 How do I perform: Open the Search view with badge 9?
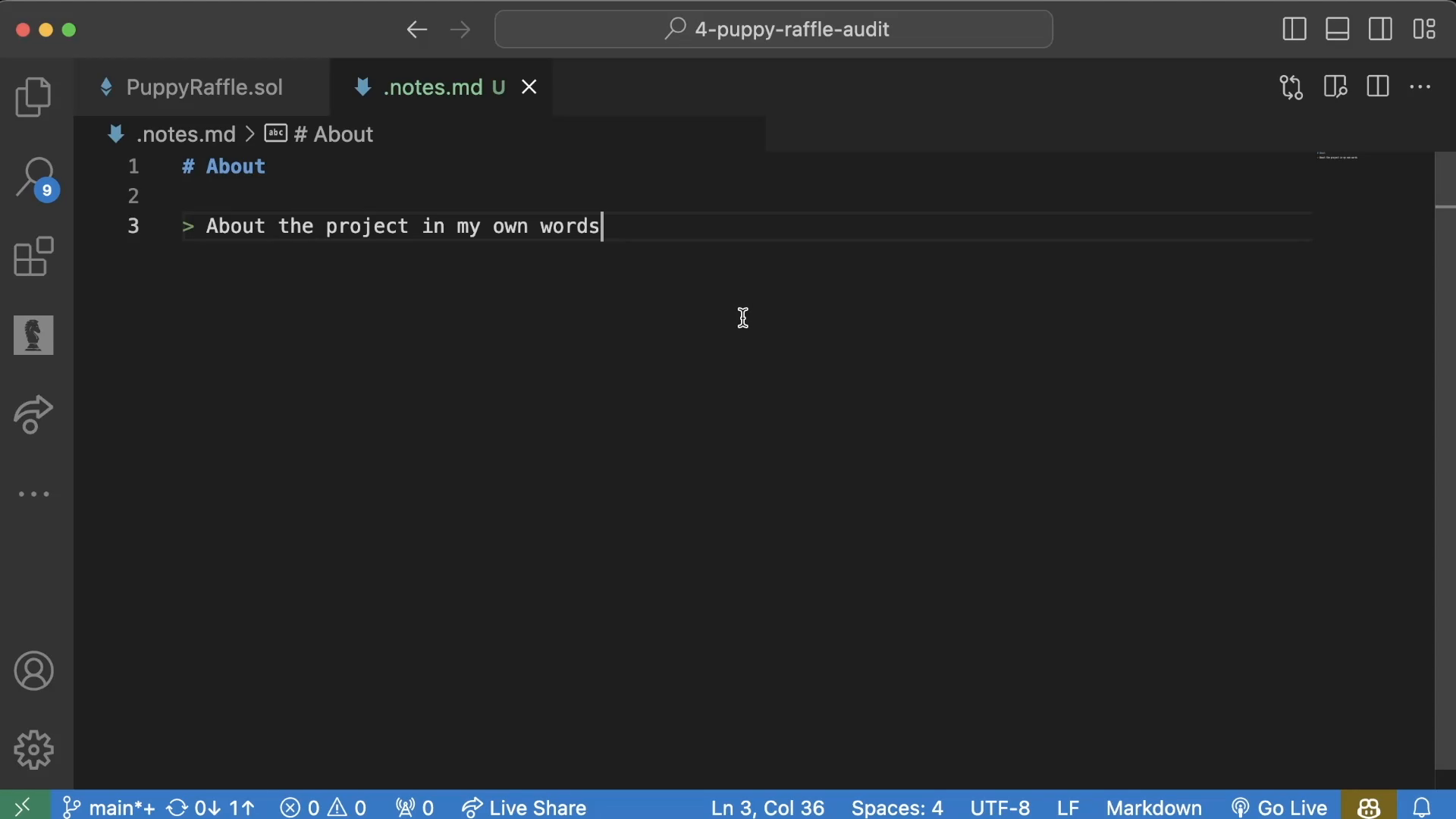pyautogui.click(x=35, y=177)
